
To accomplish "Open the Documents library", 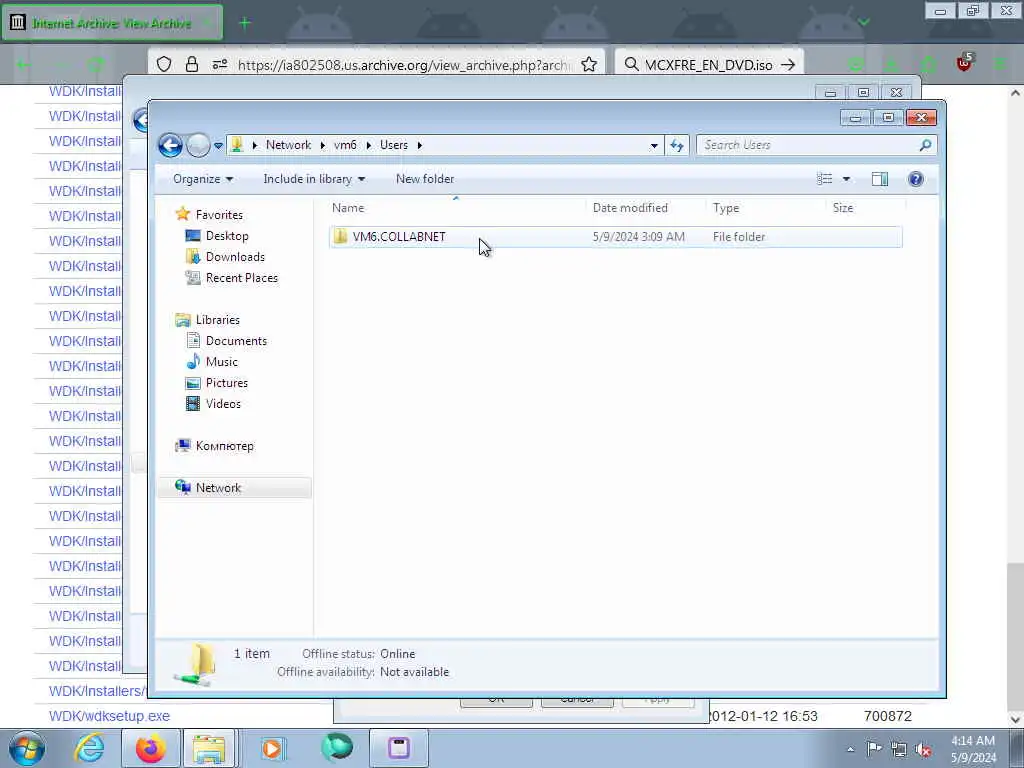I will point(236,341).
